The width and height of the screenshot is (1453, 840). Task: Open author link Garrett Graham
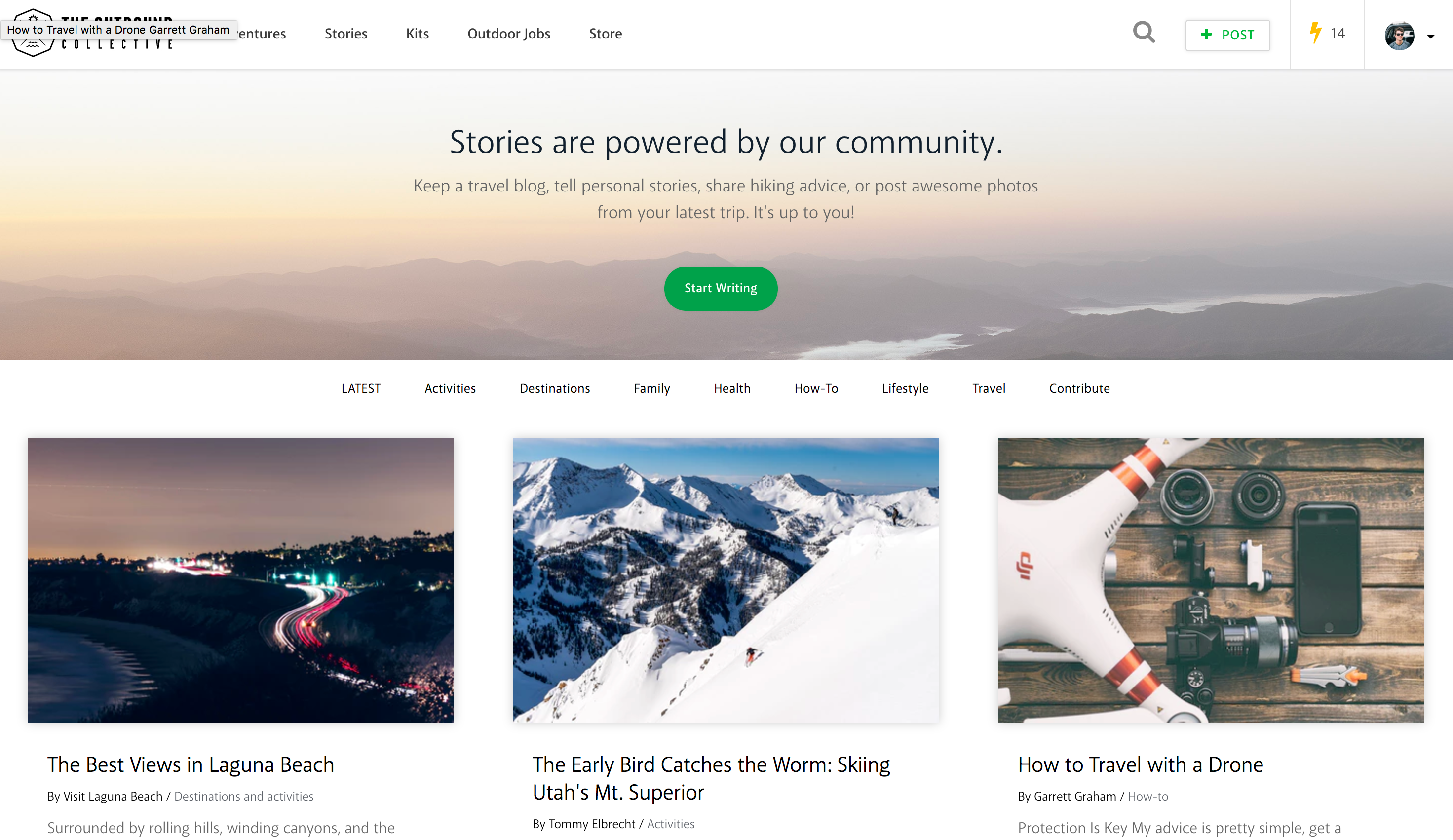click(x=1075, y=796)
